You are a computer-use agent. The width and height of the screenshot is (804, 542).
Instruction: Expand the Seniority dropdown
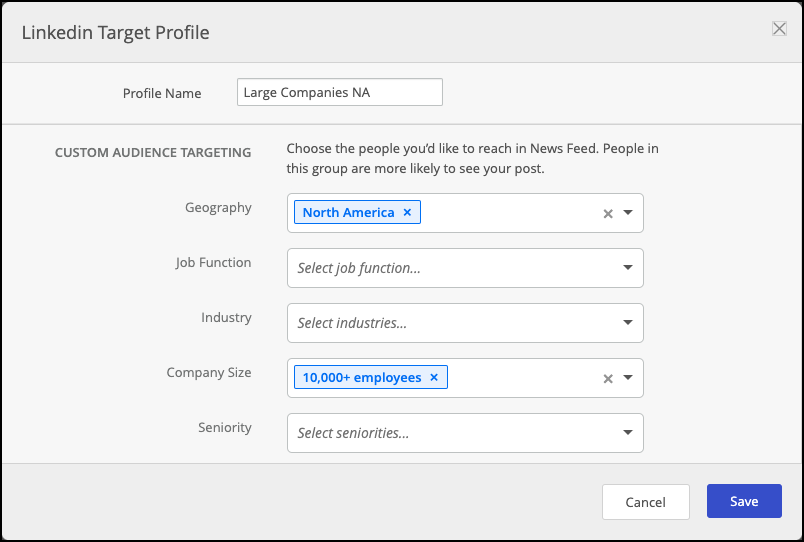click(x=465, y=433)
